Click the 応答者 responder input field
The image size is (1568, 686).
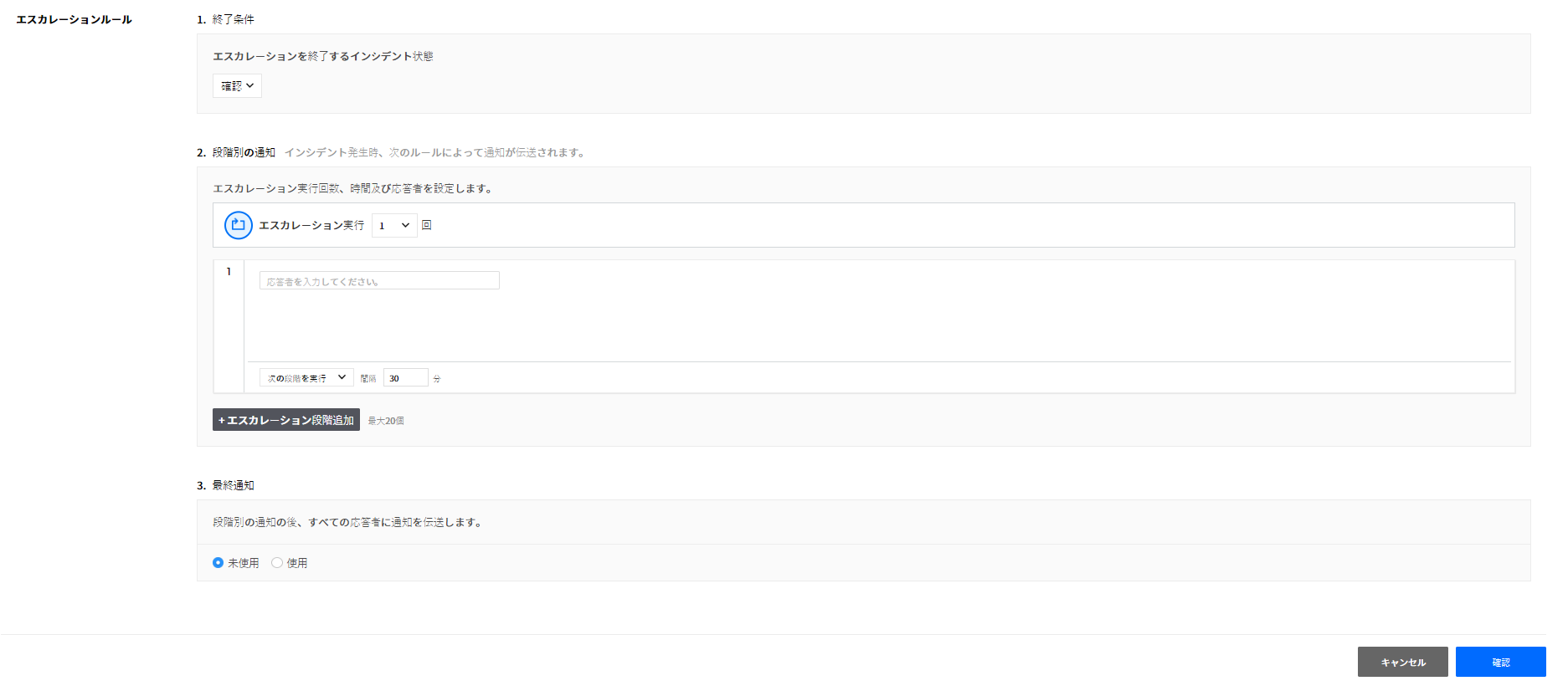pos(378,281)
